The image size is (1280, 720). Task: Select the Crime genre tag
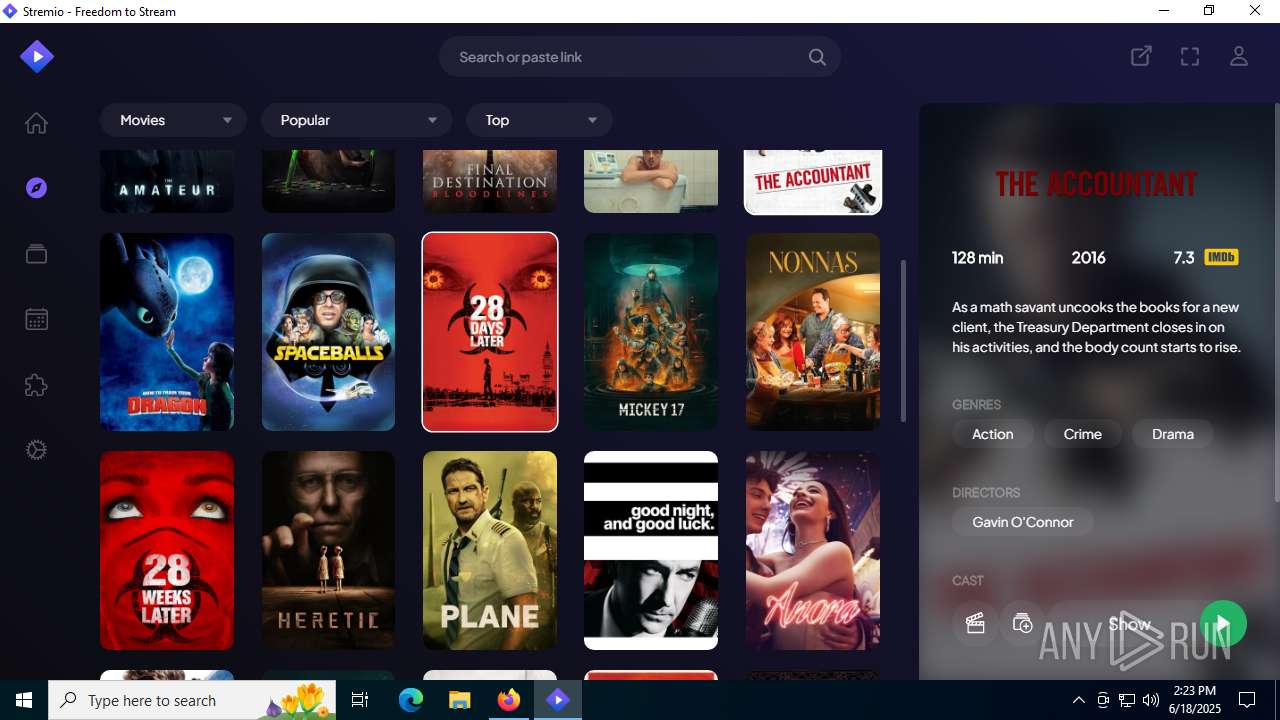pos(1082,434)
